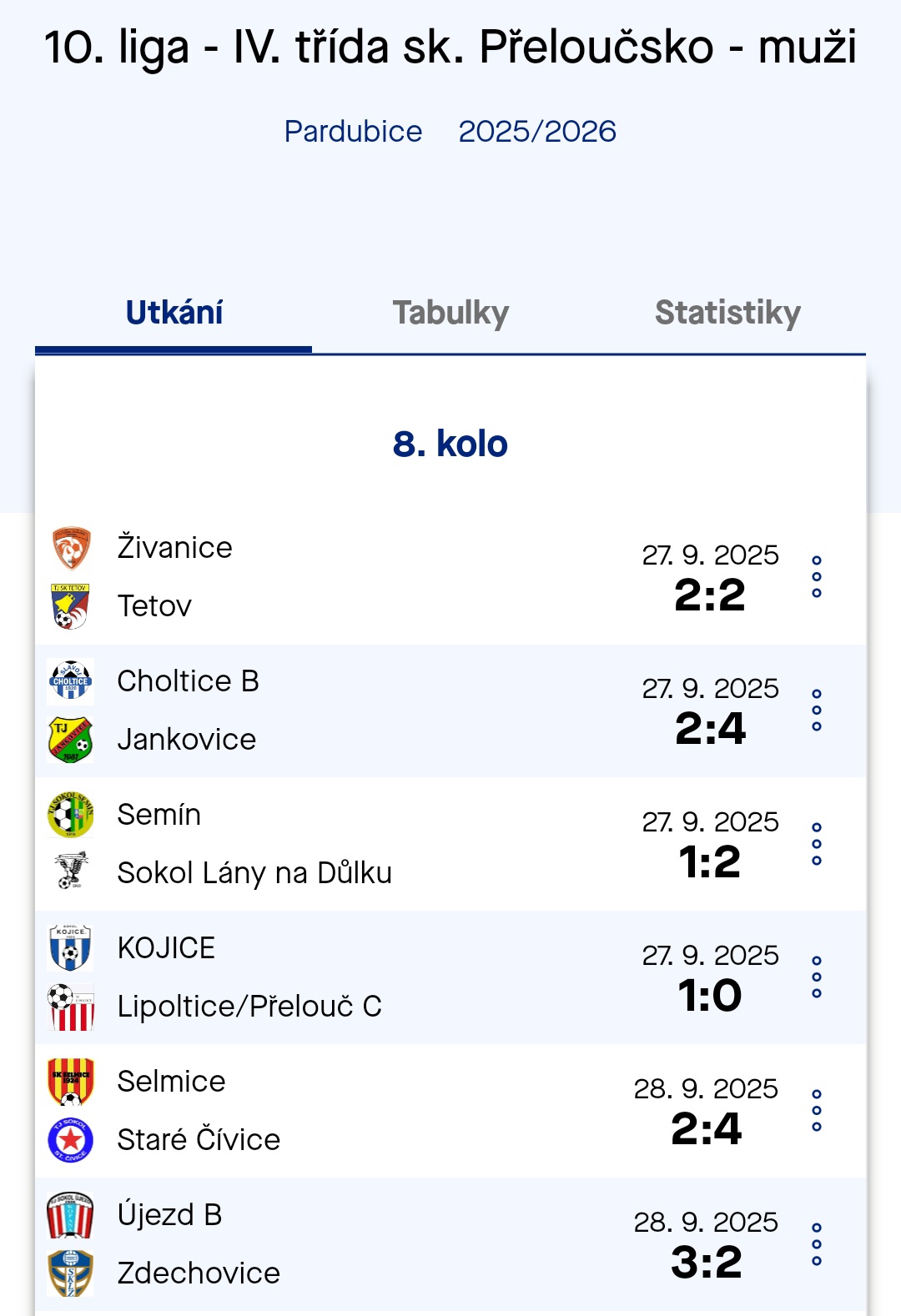This screenshot has height=1316, width=901.
Task: Click the Zdechovice club crest
Action: (71, 1273)
